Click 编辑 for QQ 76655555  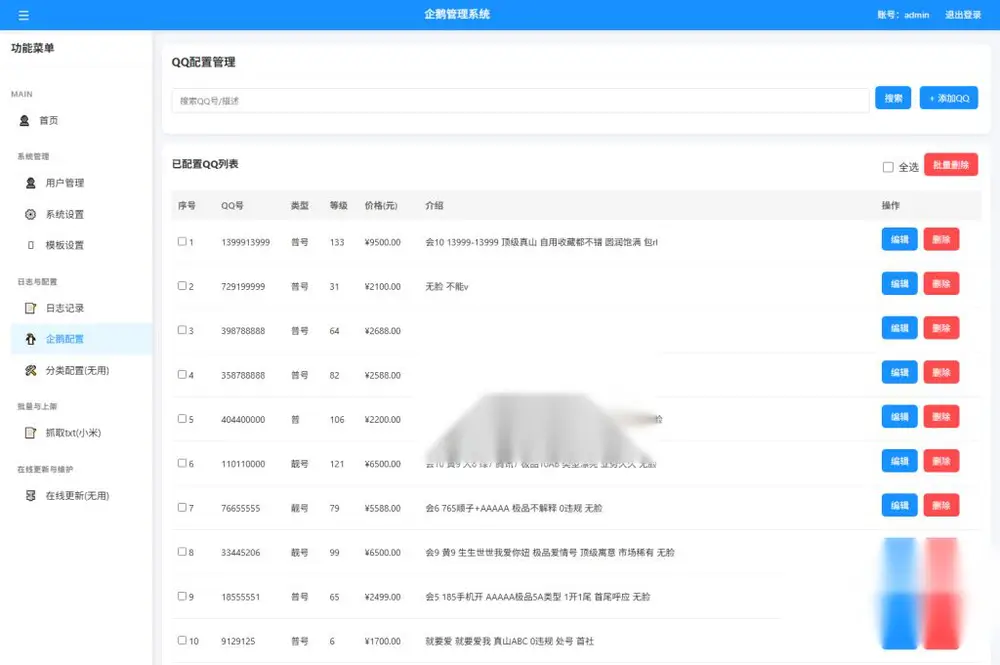[899, 505]
